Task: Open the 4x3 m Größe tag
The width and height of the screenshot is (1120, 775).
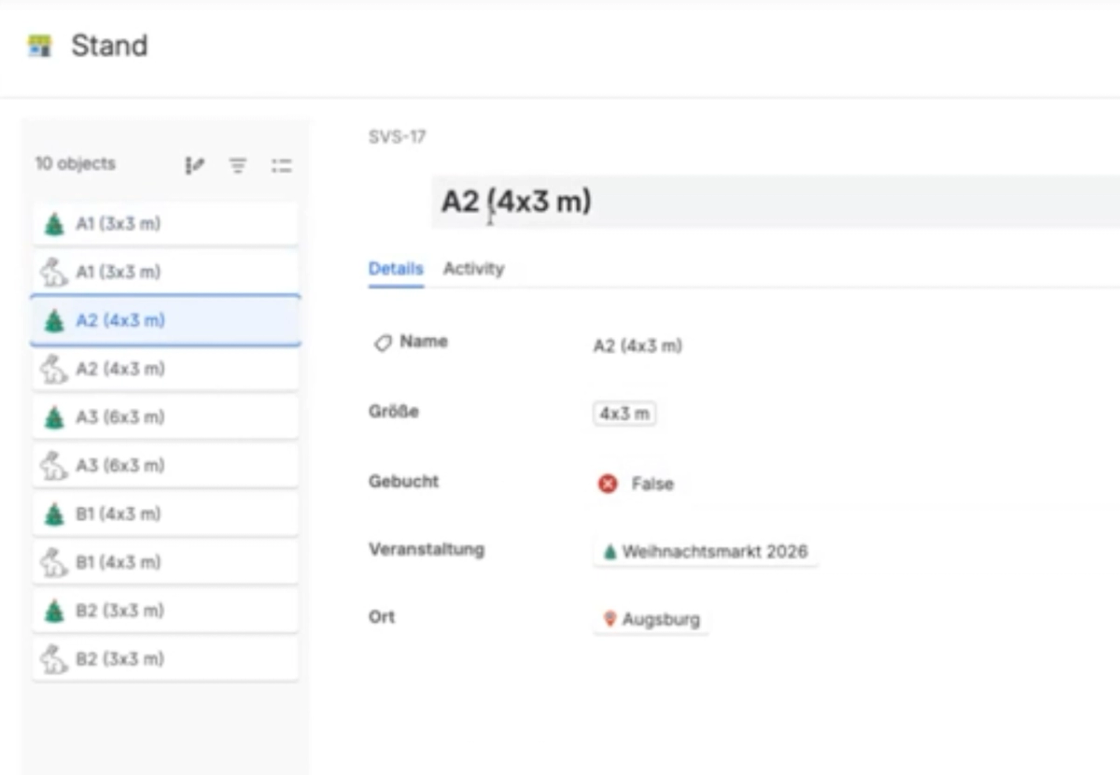Action: (624, 414)
